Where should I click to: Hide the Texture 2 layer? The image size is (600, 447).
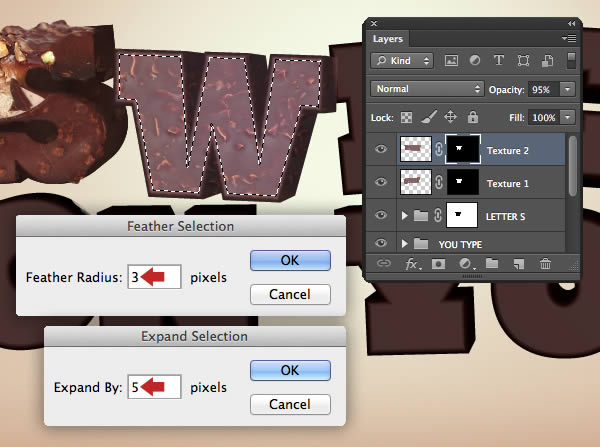(381, 149)
